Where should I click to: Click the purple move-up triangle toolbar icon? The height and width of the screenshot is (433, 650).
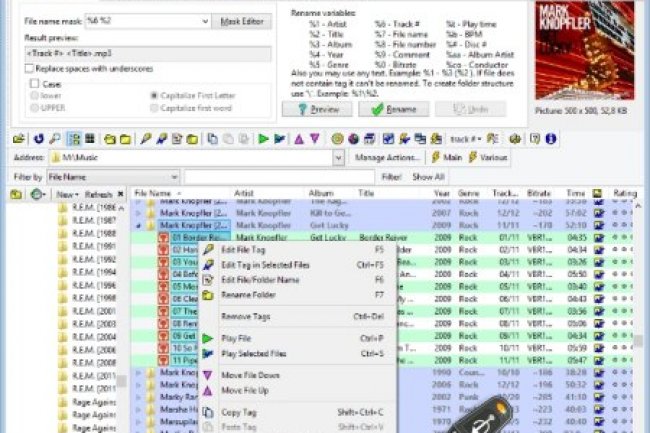click(300, 139)
